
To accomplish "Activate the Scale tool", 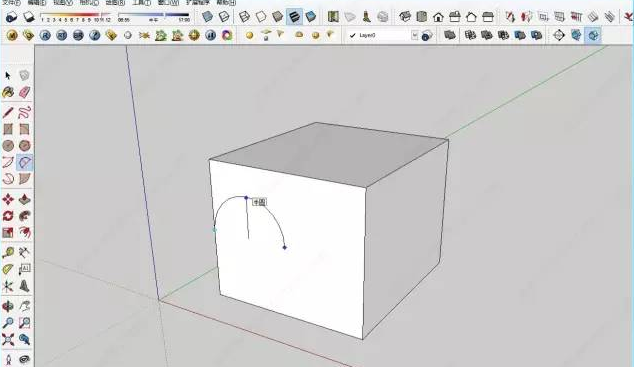I will tap(8, 232).
